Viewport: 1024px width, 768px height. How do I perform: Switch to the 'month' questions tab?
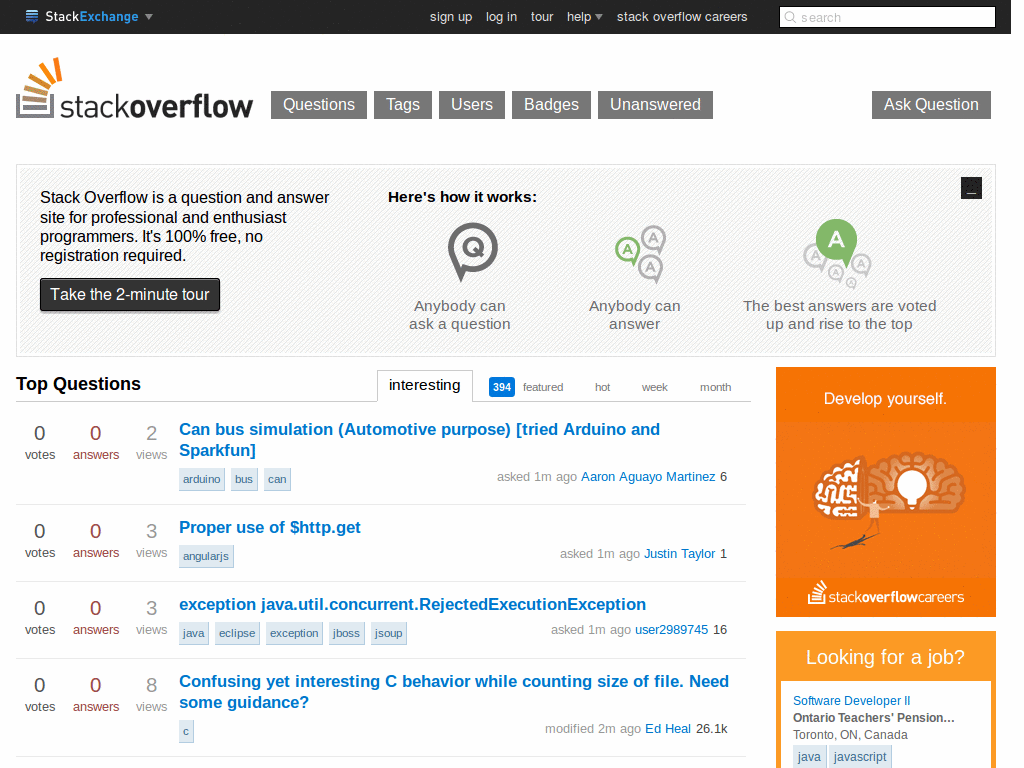pos(716,387)
